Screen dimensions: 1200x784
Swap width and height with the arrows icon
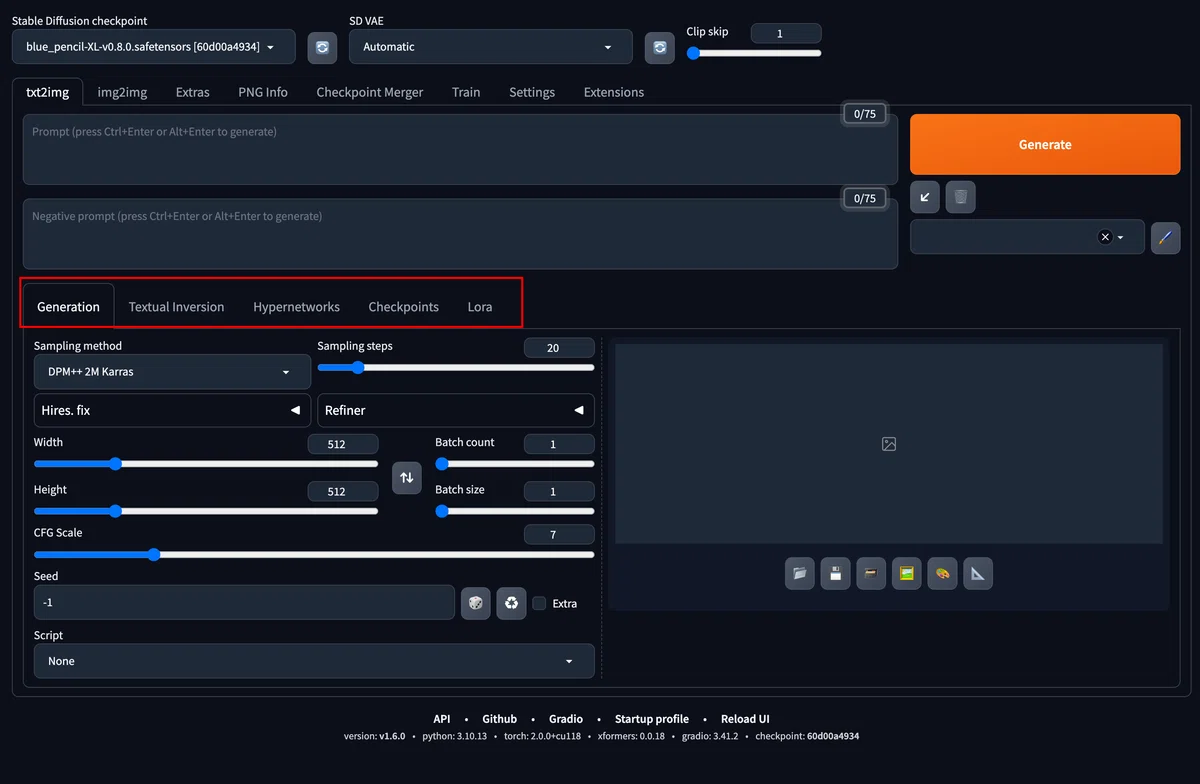pyautogui.click(x=407, y=477)
